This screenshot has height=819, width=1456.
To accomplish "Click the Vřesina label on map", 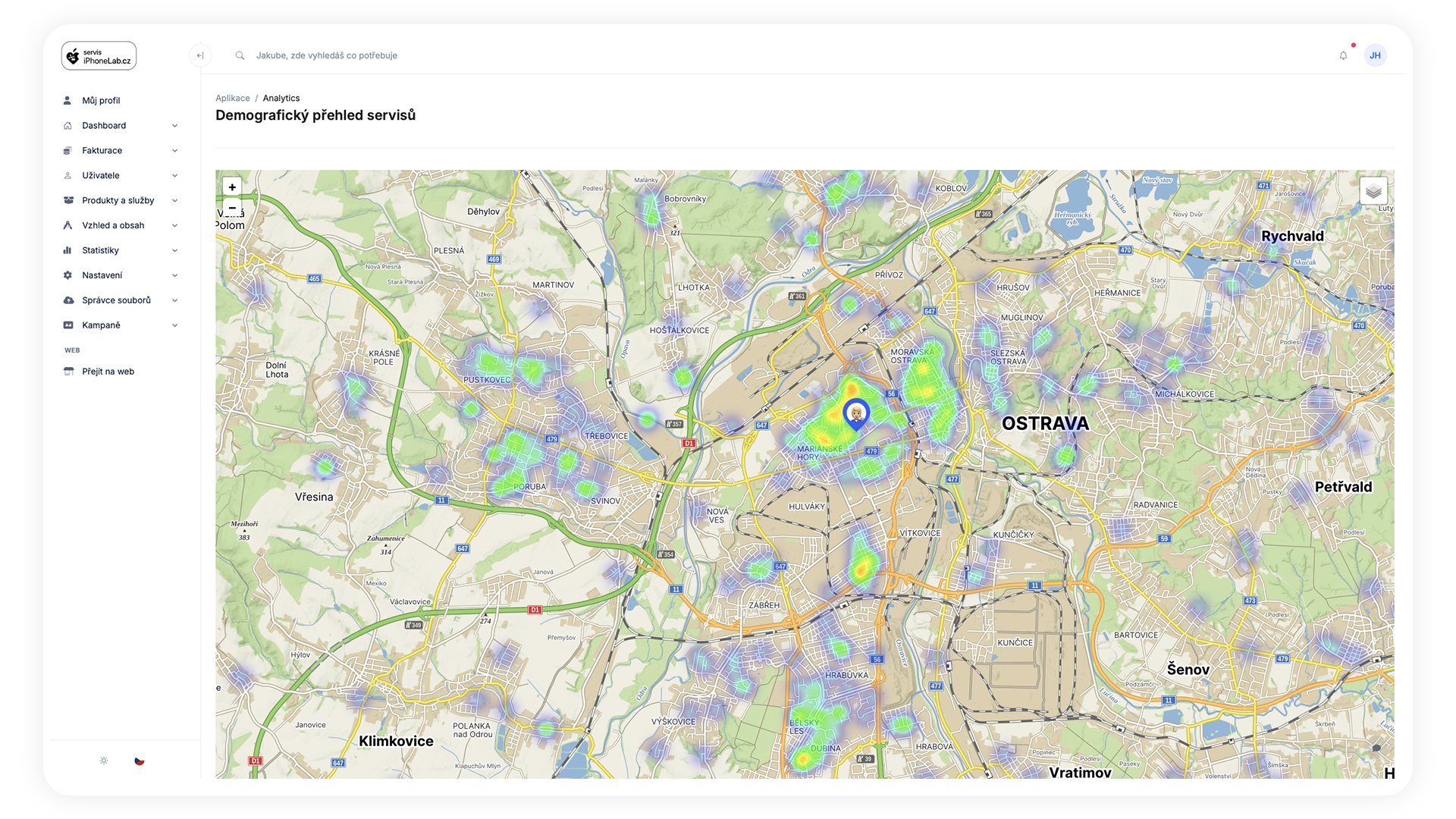I will [314, 497].
